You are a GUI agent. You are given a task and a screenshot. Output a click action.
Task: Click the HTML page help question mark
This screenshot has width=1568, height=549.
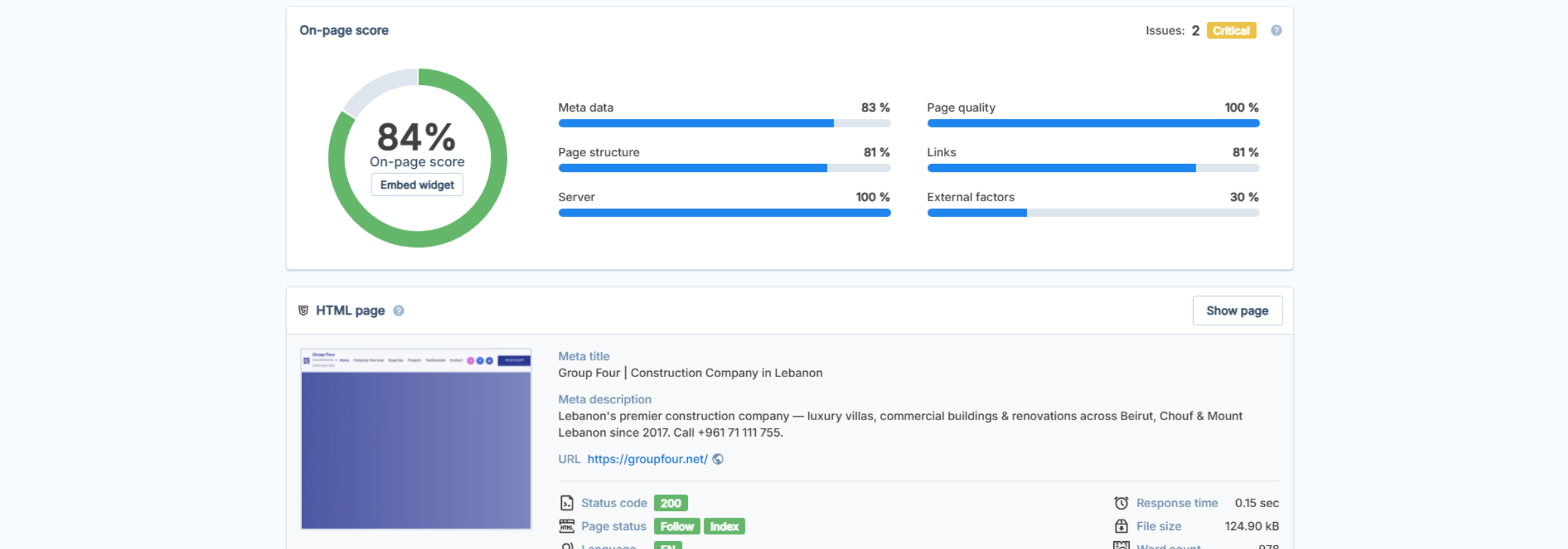click(x=399, y=310)
